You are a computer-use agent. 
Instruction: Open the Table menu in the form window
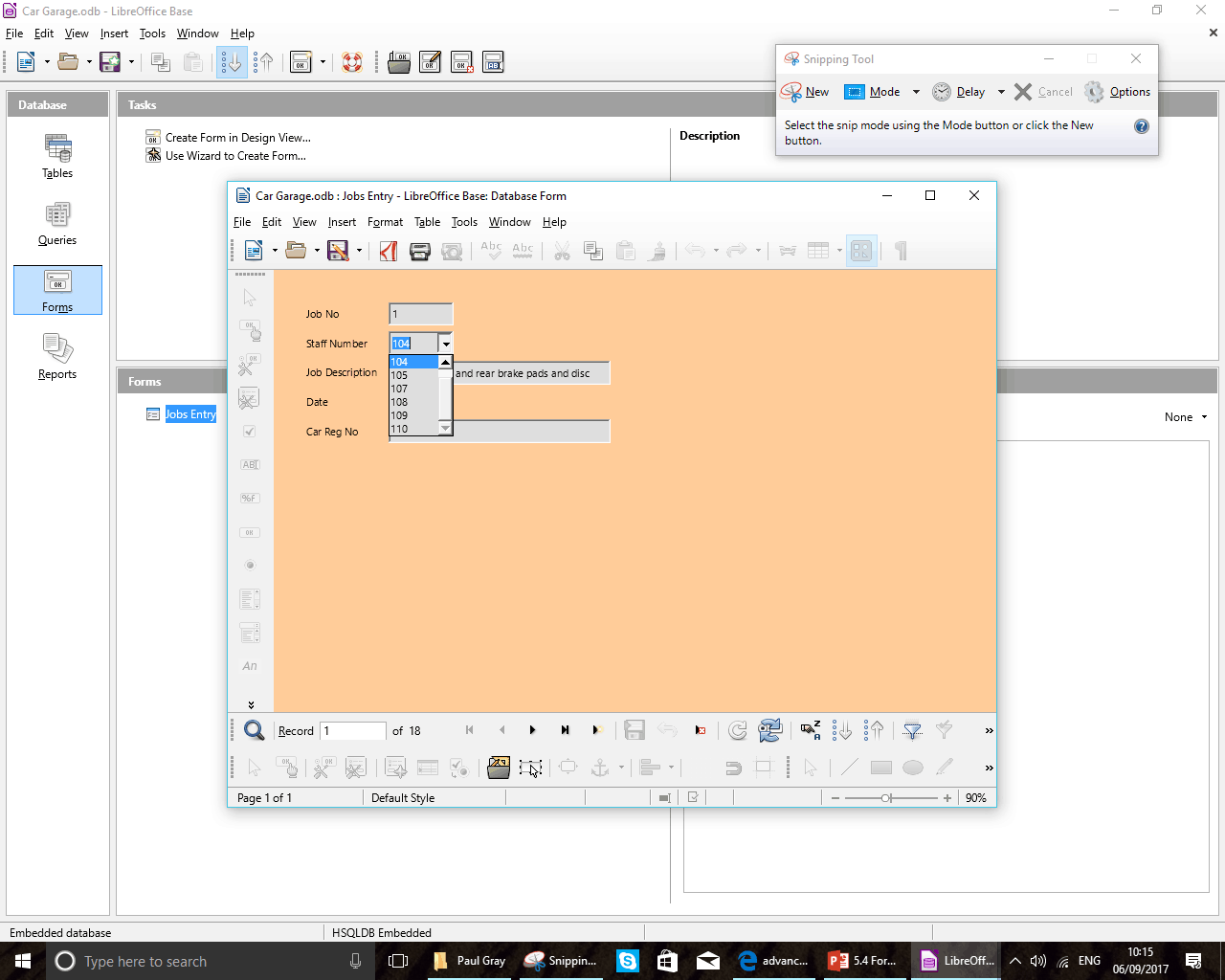click(x=427, y=222)
